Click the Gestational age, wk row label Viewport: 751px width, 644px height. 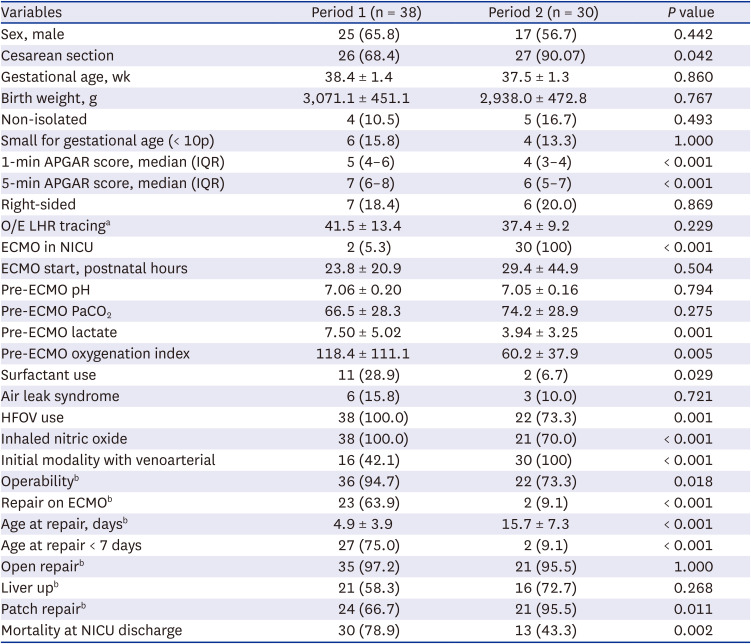[66, 77]
